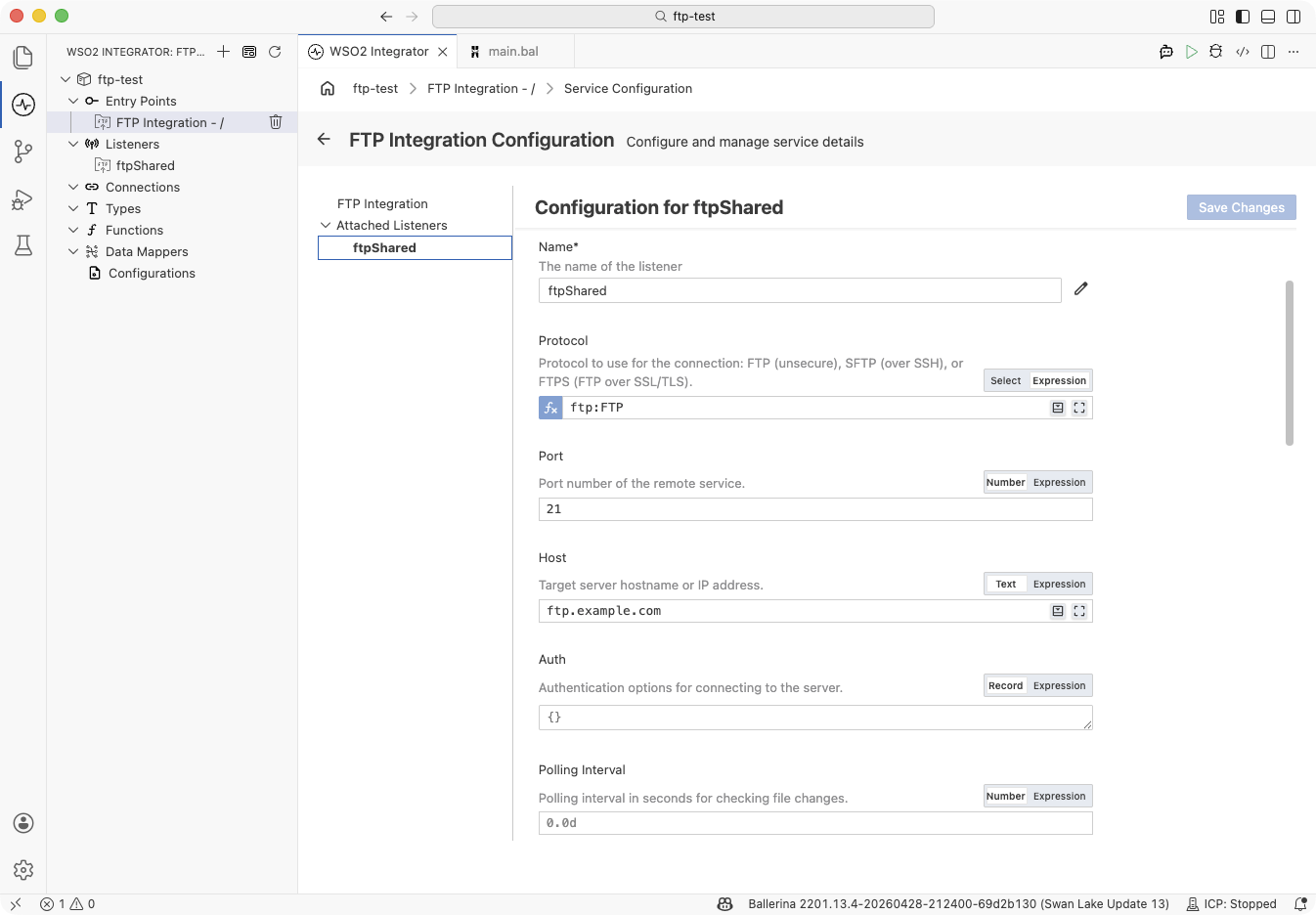Switch Auth to Expression mode
The width and height of the screenshot is (1316, 915).
(1059, 686)
